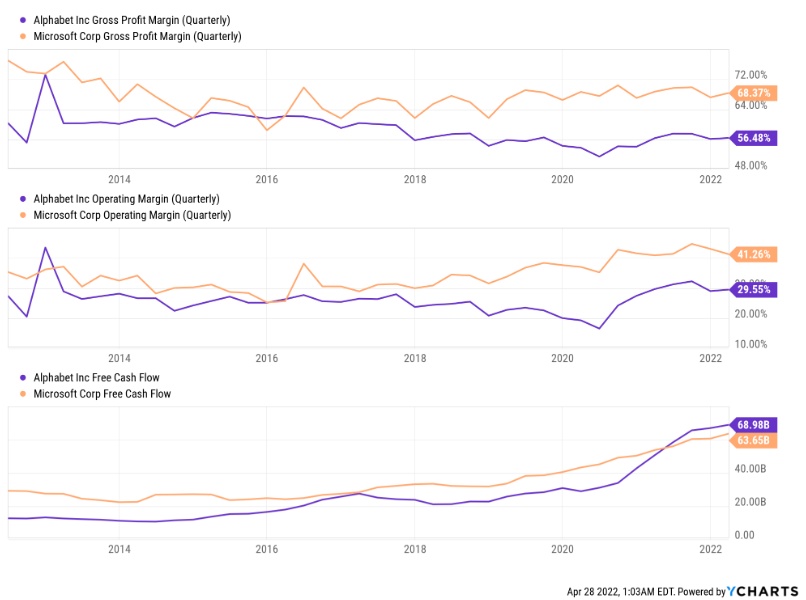This screenshot has width=806, height=600.
Task: Click the orange dot beside Microsoft Free Cash Flow
Action: (x=24, y=394)
